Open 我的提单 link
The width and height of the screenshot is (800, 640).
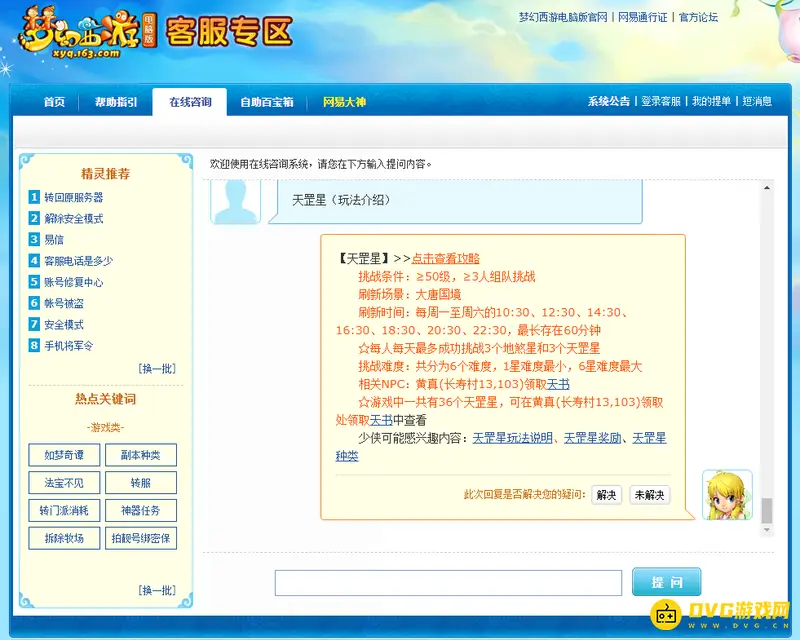point(711,101)
